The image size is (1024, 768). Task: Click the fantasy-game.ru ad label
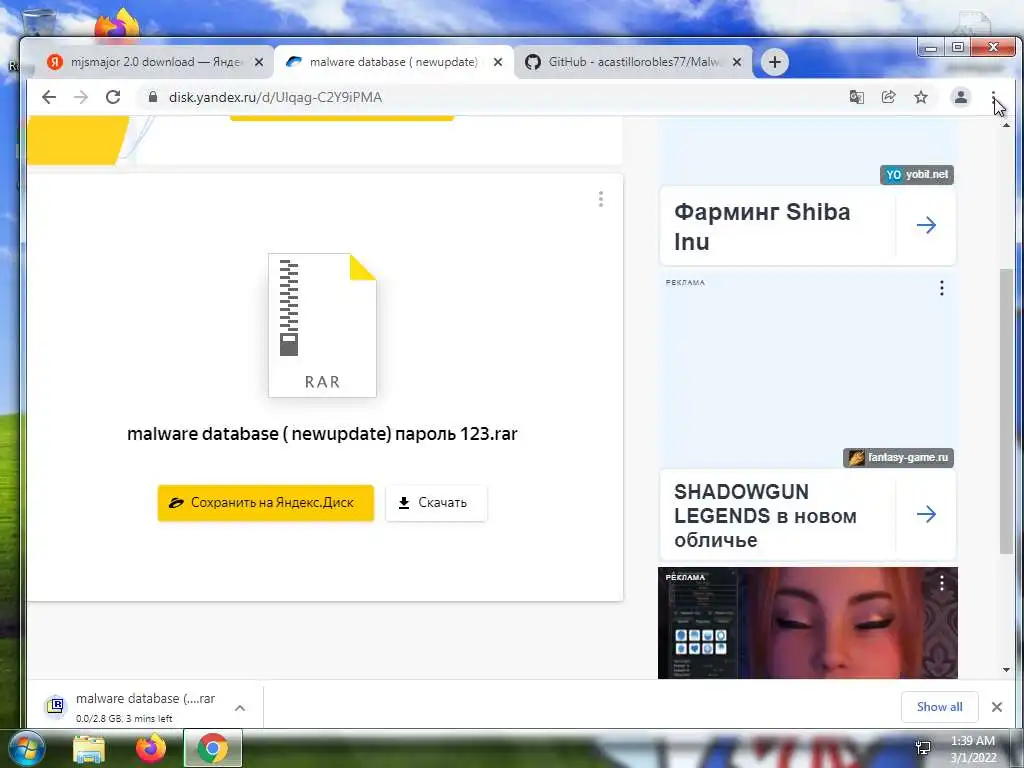tap(898, 458)
